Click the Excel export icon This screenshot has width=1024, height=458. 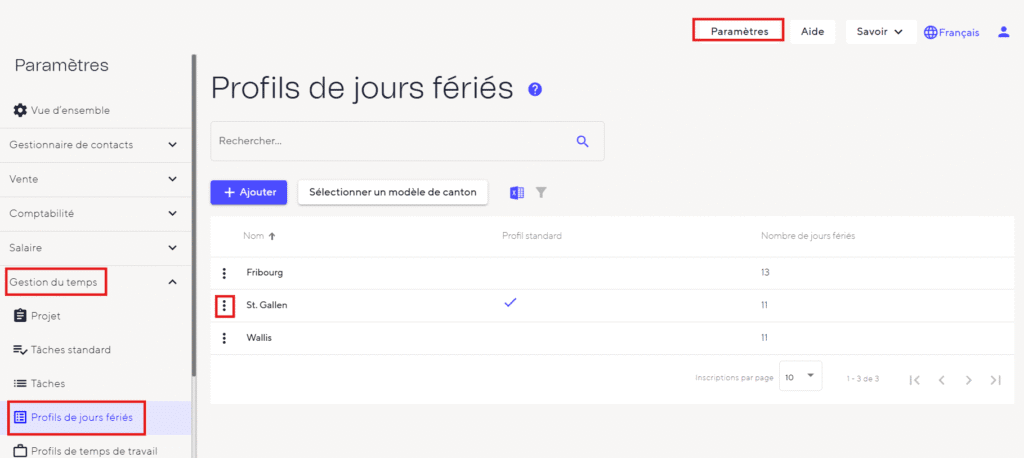tap(517, 192)
